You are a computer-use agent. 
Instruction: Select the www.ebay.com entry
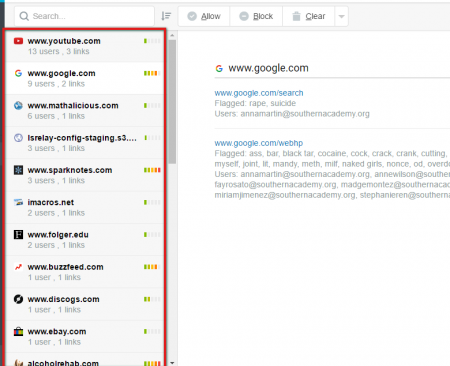pos(85,337)
